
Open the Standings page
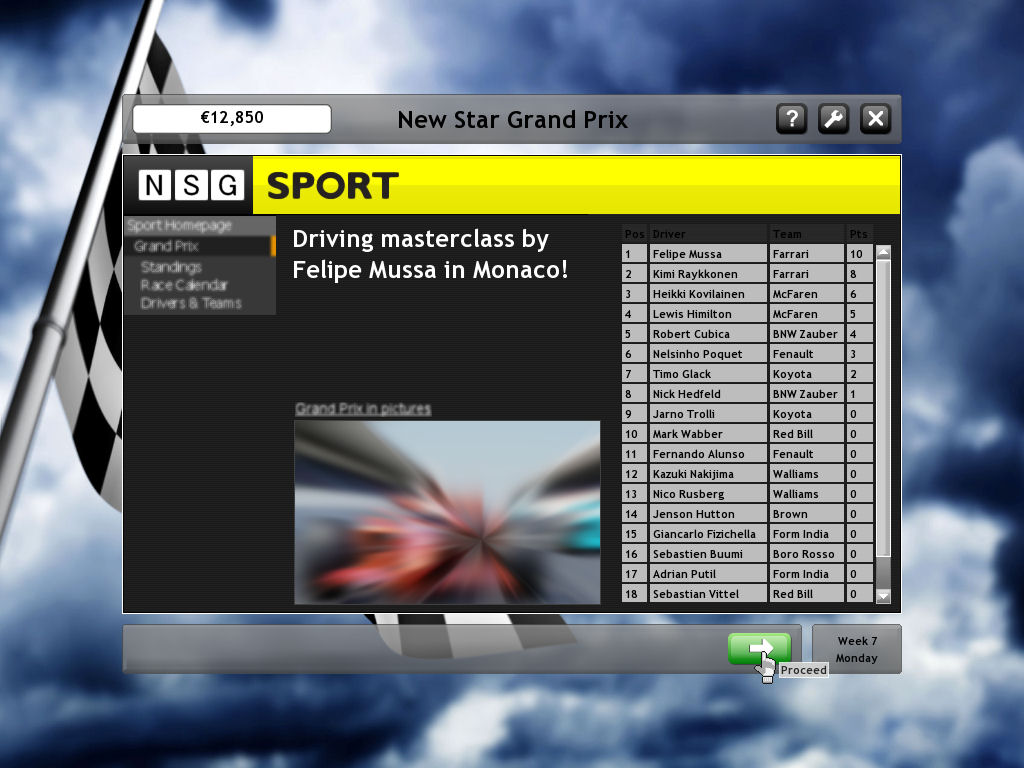point(171,267)
